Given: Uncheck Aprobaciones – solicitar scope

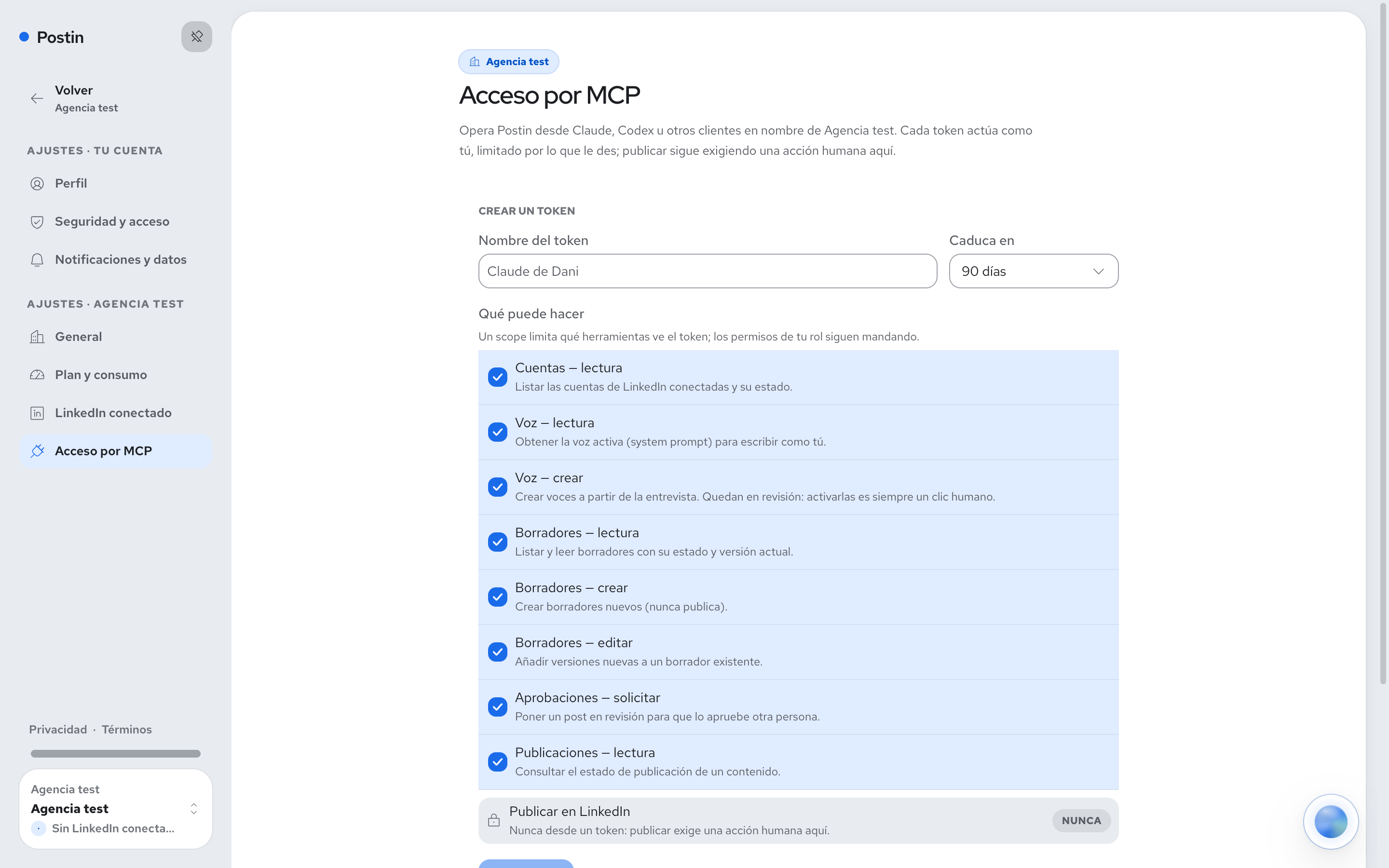Looking at the screenshot, I should point(498,706).
